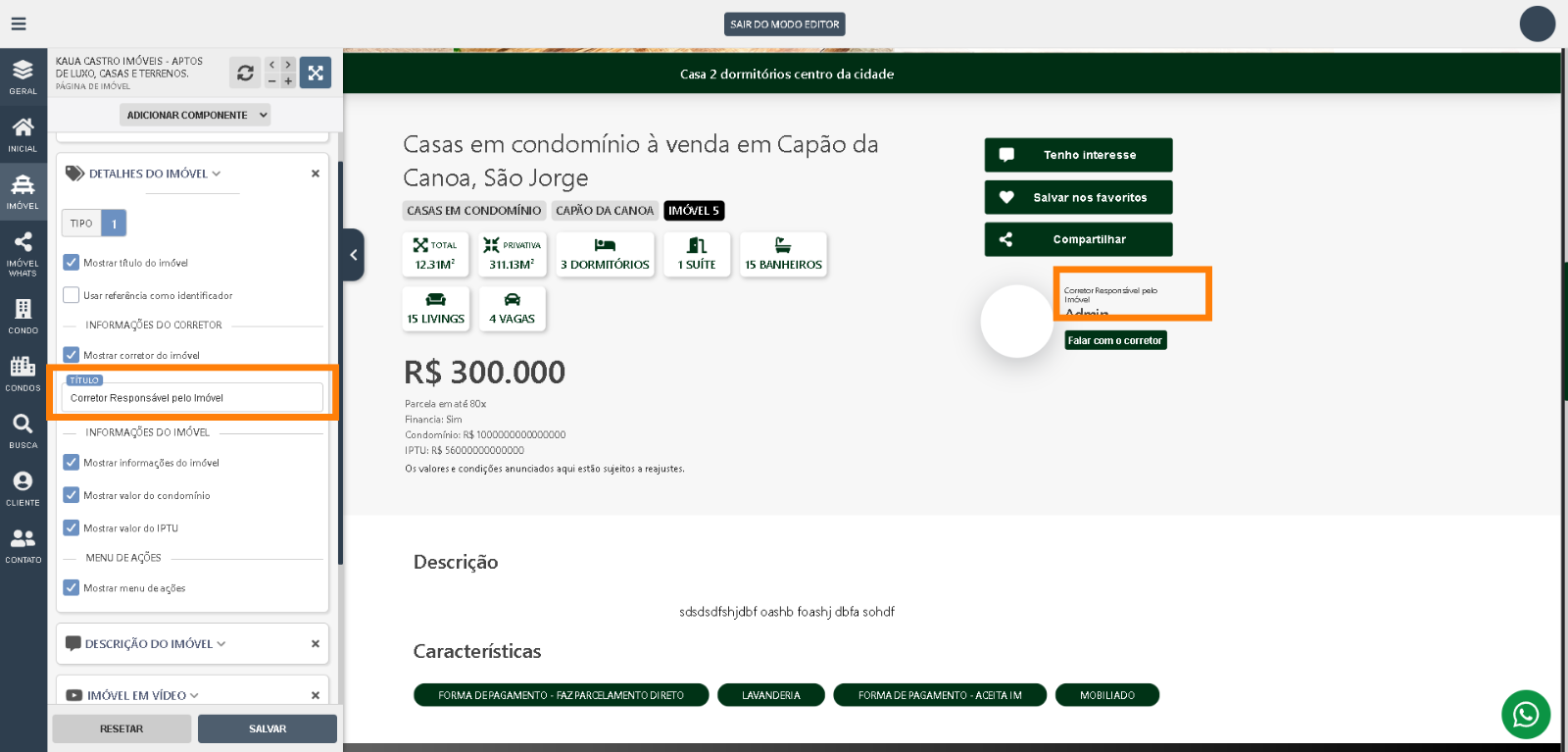Go to the Busca sidebar section
Screen dimensions: 1568x752
23,430
